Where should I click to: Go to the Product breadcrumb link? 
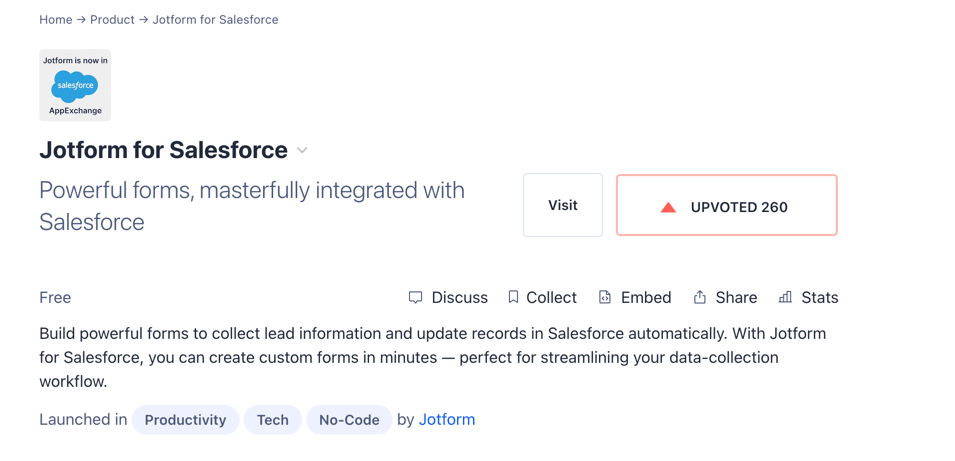click(x=112, y=19)
